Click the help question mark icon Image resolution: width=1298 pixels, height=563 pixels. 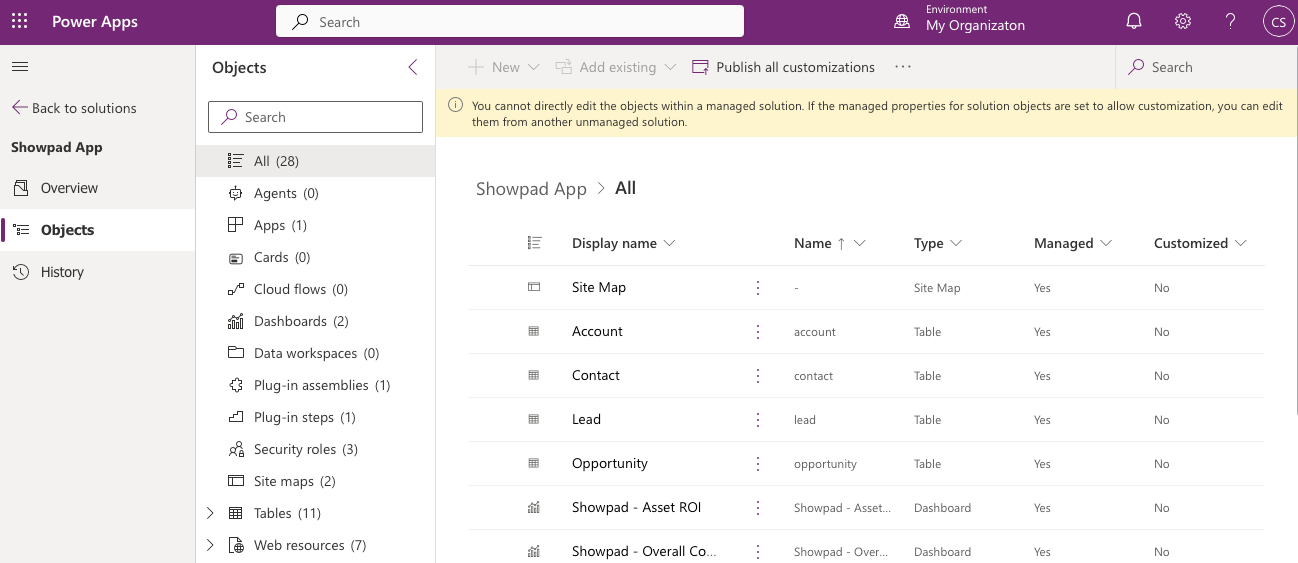click(1231, 22)
